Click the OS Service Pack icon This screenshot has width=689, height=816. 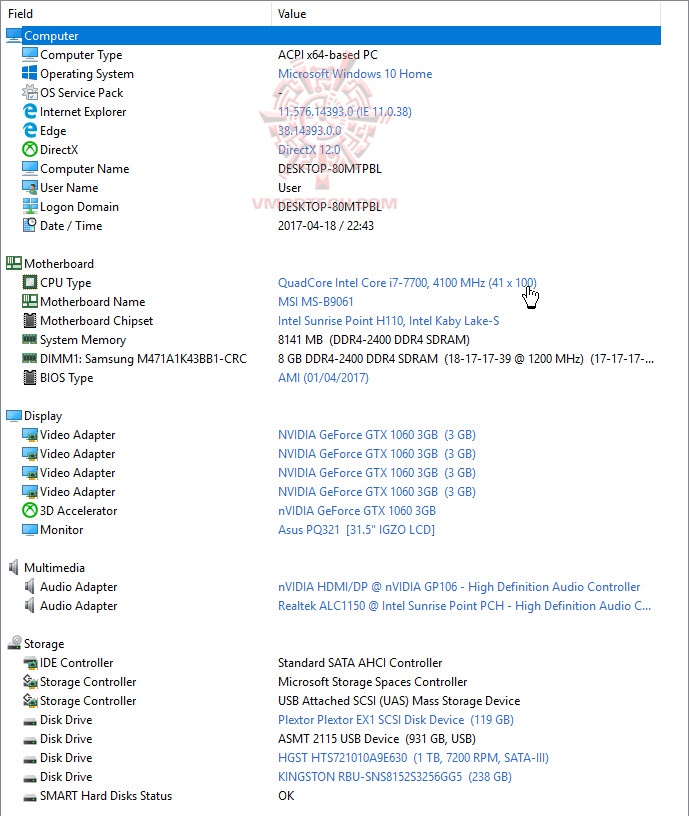[x=30, y=93]
